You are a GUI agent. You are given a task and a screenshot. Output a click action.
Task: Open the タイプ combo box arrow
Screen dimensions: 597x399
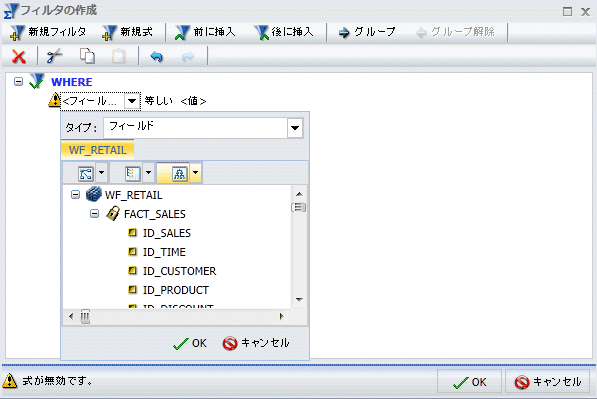click(295, 128)
